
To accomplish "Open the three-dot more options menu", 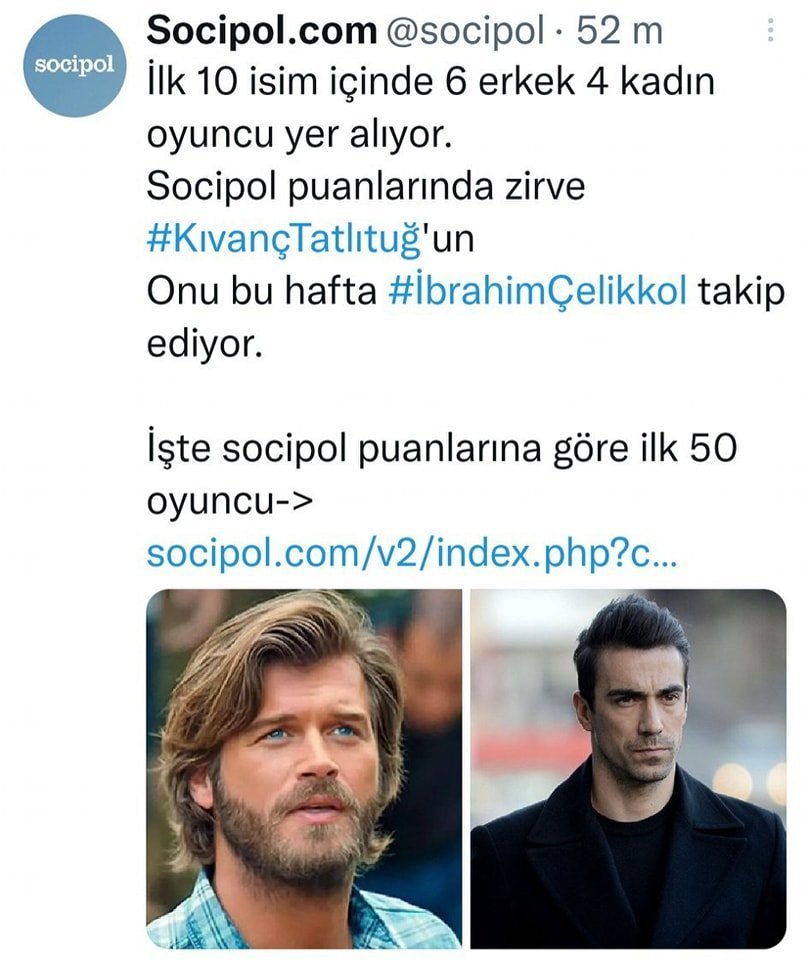I will click(x=771, y=31).
